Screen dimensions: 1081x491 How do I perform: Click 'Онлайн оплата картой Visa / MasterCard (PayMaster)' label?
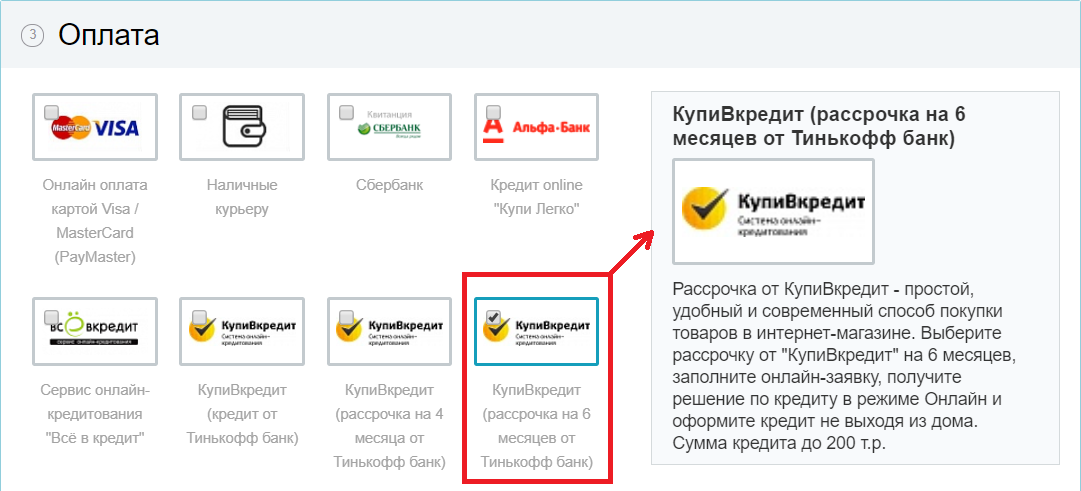point(95,221)
